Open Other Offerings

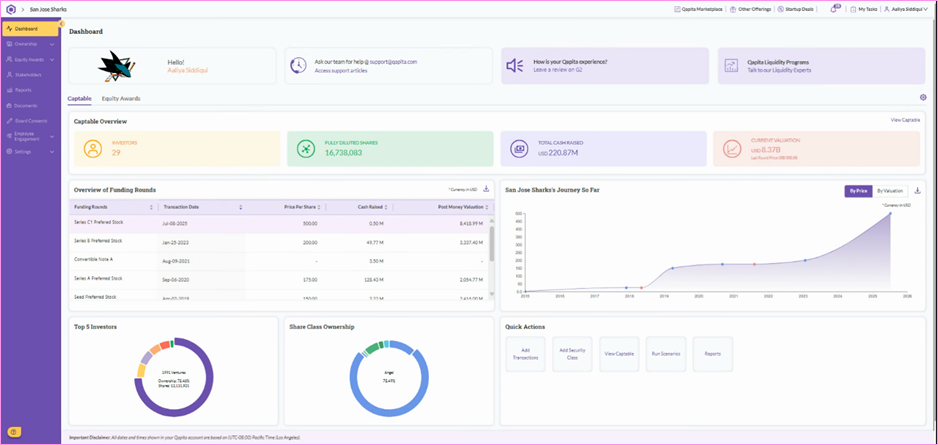(750, 10)
